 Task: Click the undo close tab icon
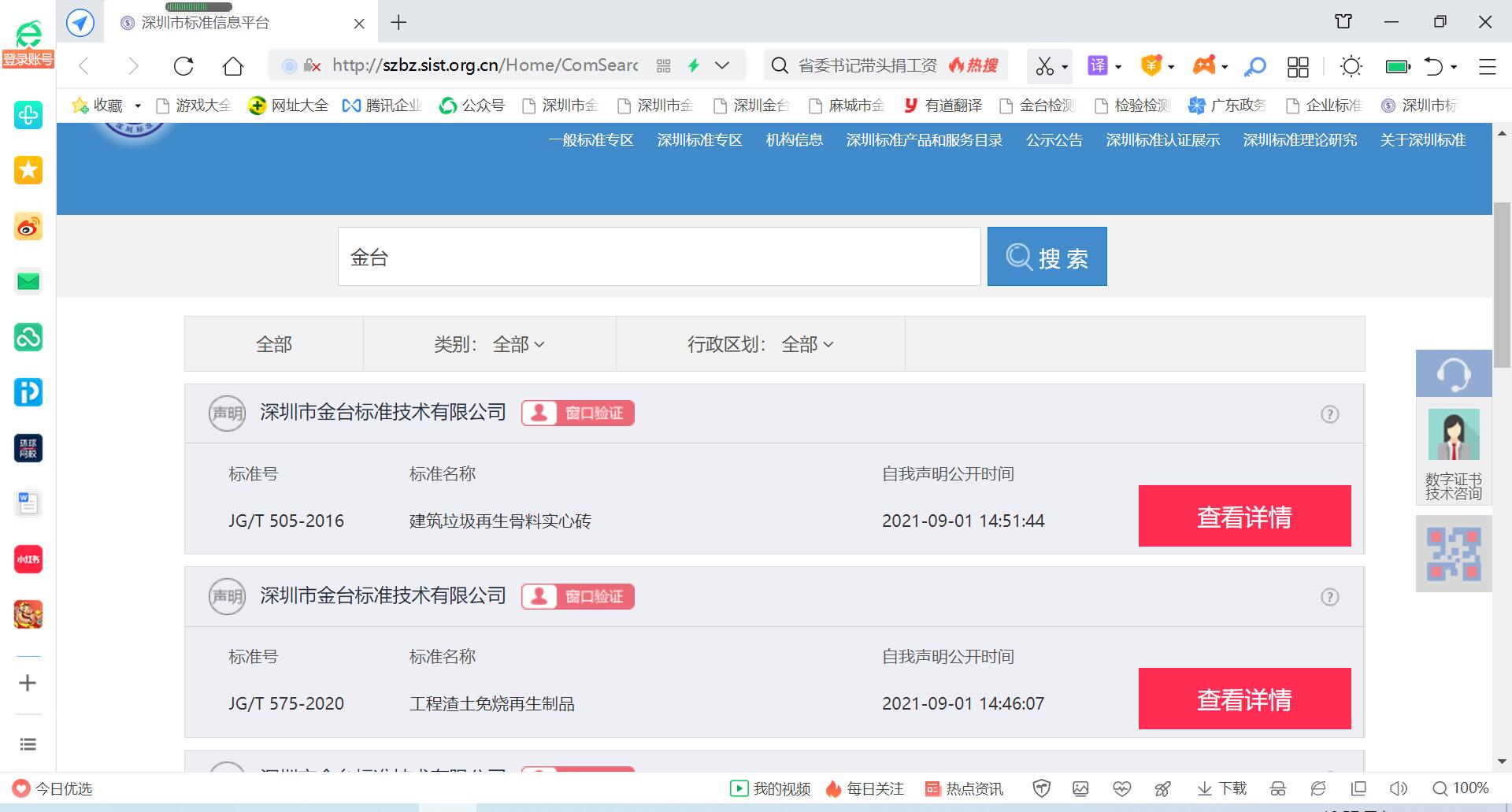(x=1433, y=67)
